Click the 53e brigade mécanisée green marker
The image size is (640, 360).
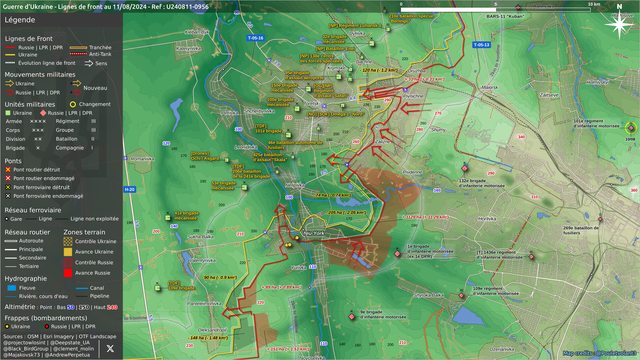tap(244, 187)
